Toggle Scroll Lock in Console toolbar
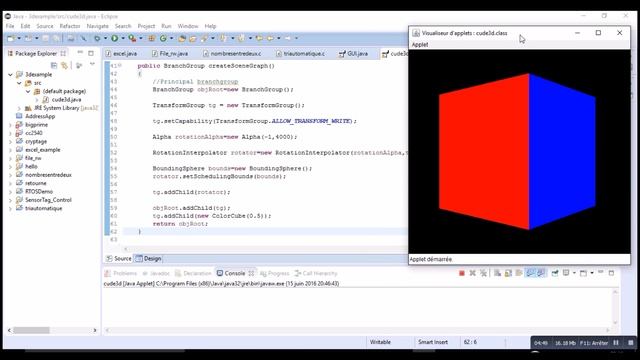This screenshot has height=360, width=640. tap(508, 273)
